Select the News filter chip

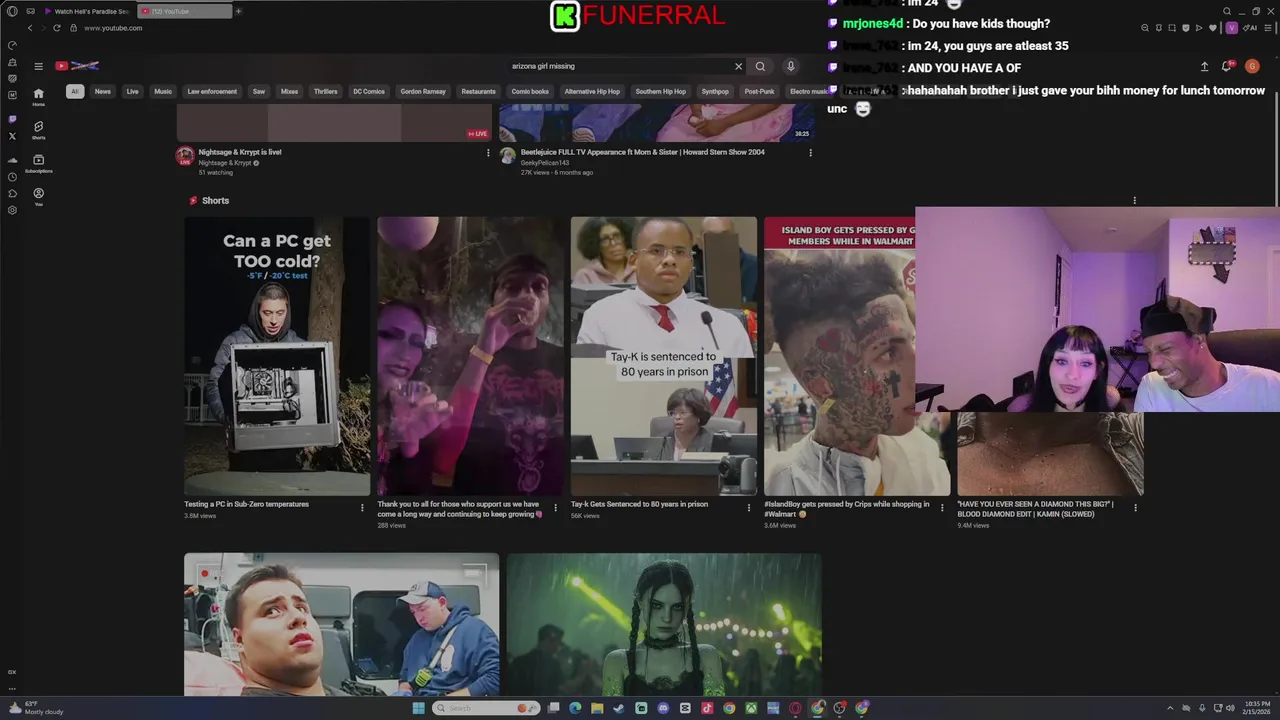(102, 91)
